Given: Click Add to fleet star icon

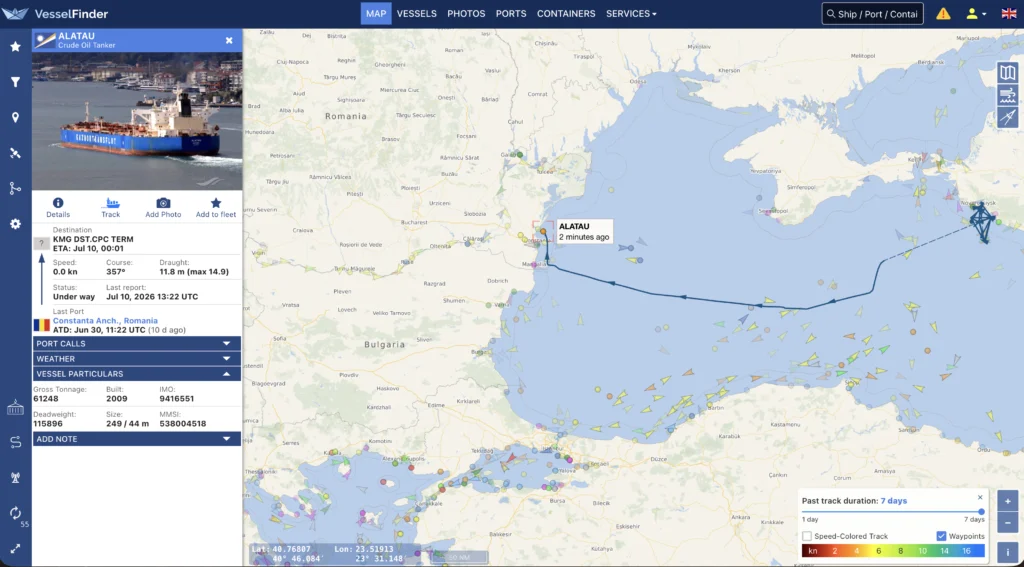Looking at the screenshot, I should point(216,207).
